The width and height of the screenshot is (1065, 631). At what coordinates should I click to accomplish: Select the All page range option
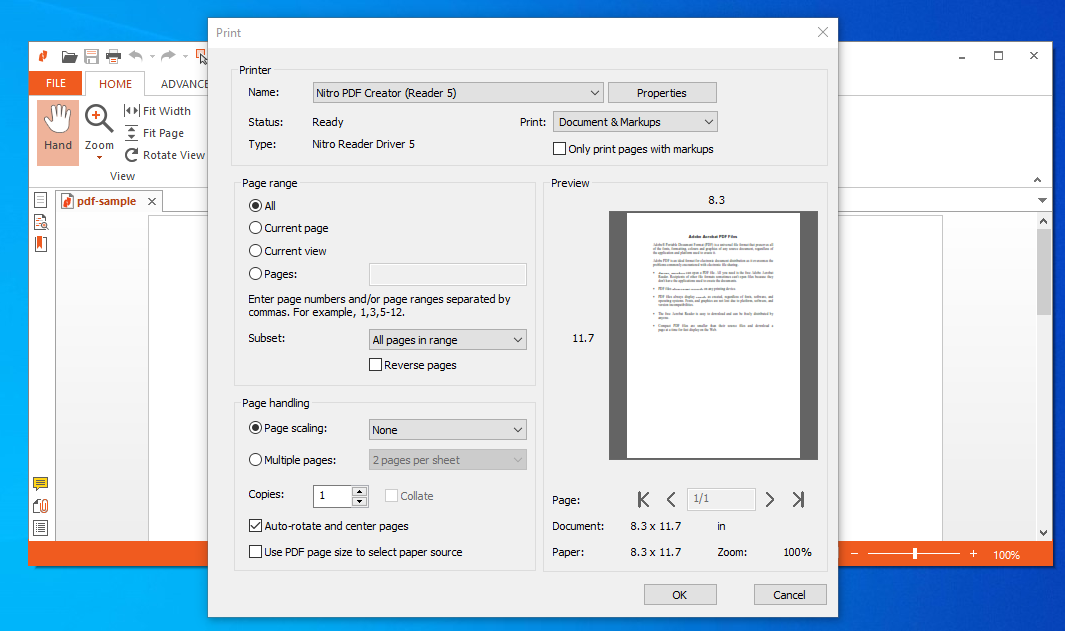pyautogui.click(x=255, y=206)
